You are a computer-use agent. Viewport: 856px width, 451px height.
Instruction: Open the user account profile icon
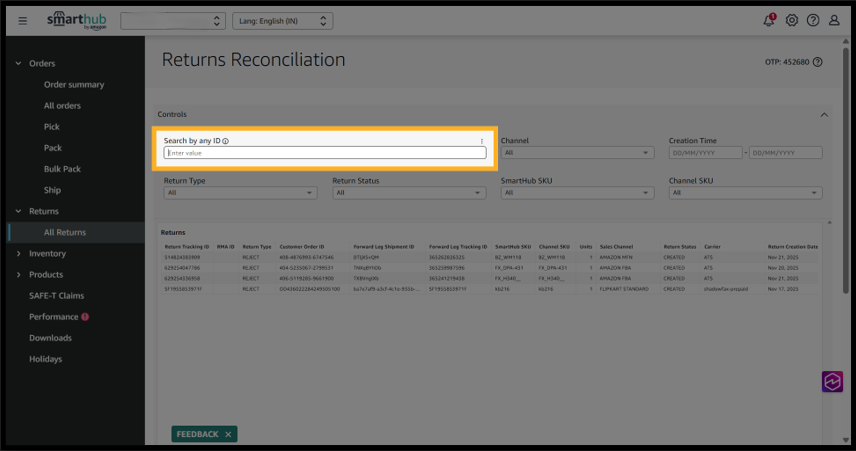834,20
